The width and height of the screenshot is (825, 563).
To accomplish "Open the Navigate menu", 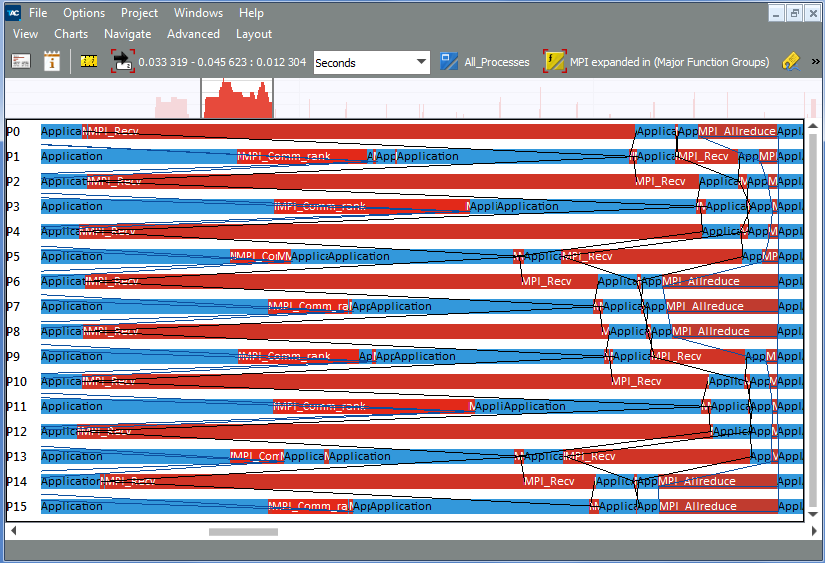I will click(127, 34).
